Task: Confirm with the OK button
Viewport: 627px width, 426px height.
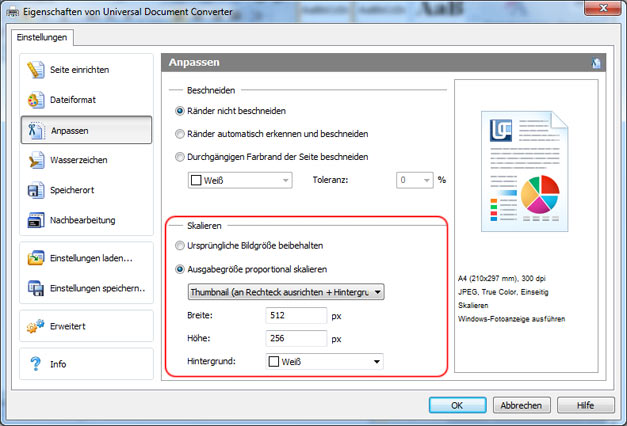Action: tap(457, 405)
